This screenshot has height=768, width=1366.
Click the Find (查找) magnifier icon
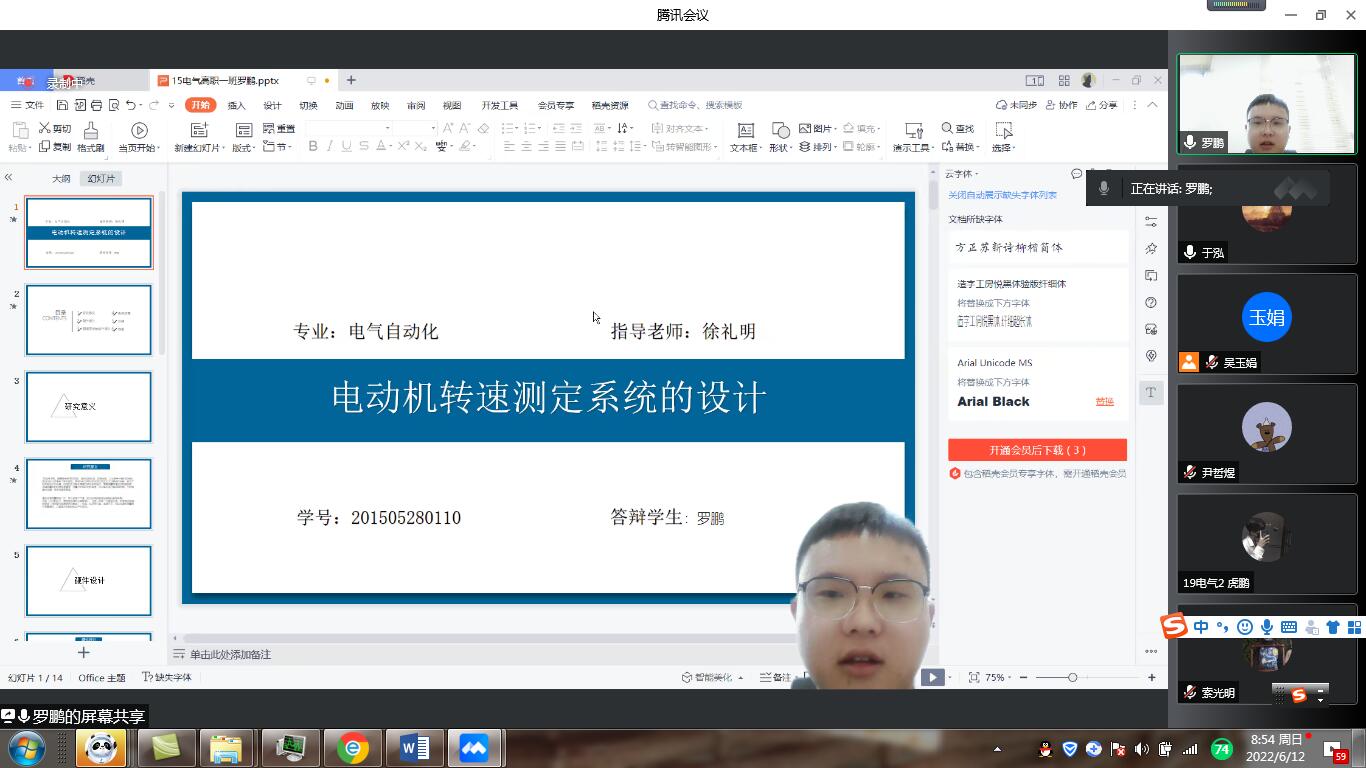click(x=948, y=128)
